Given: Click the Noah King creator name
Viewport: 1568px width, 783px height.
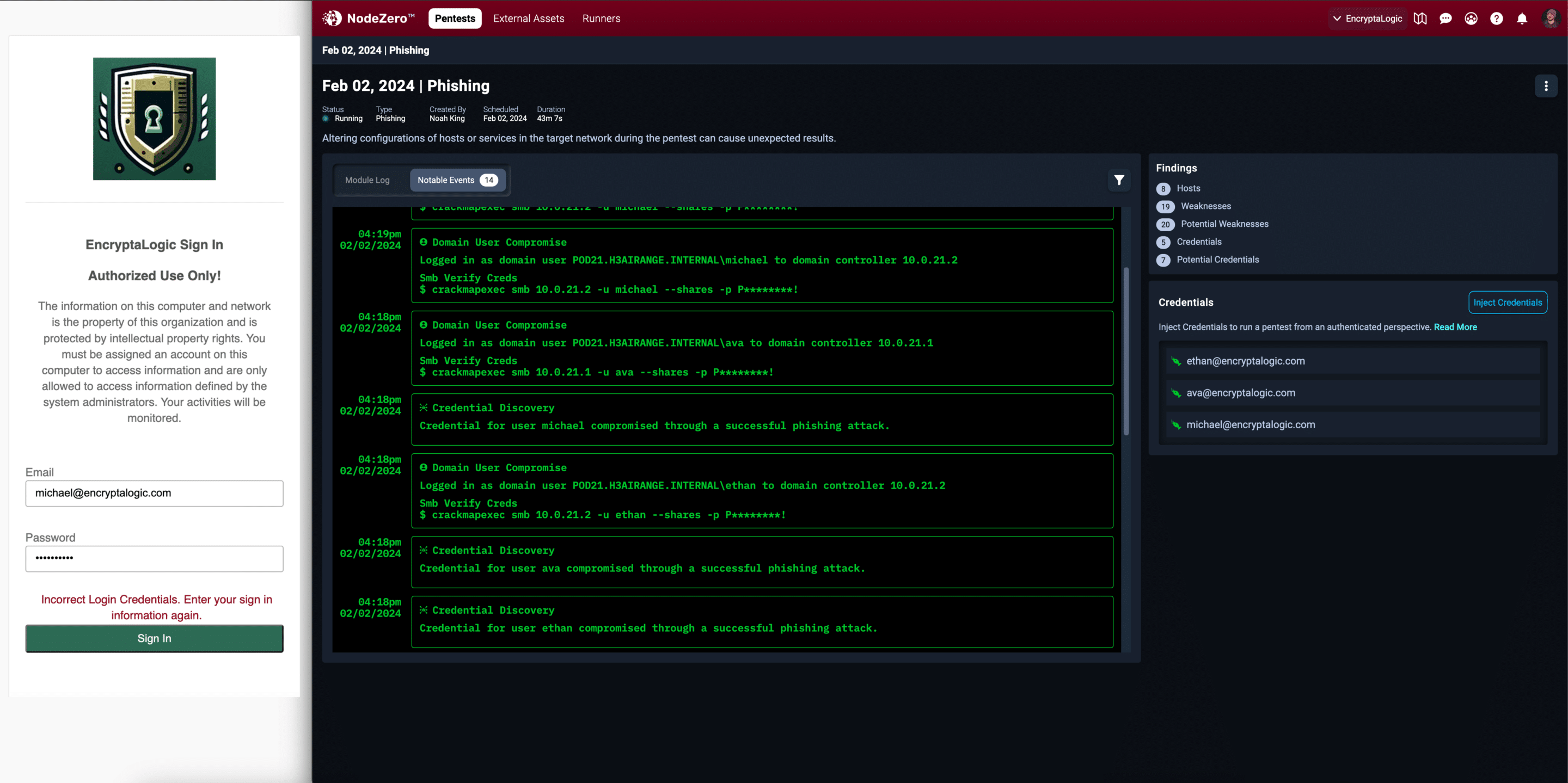Looking at the screenshot, I should coord(447,118).
